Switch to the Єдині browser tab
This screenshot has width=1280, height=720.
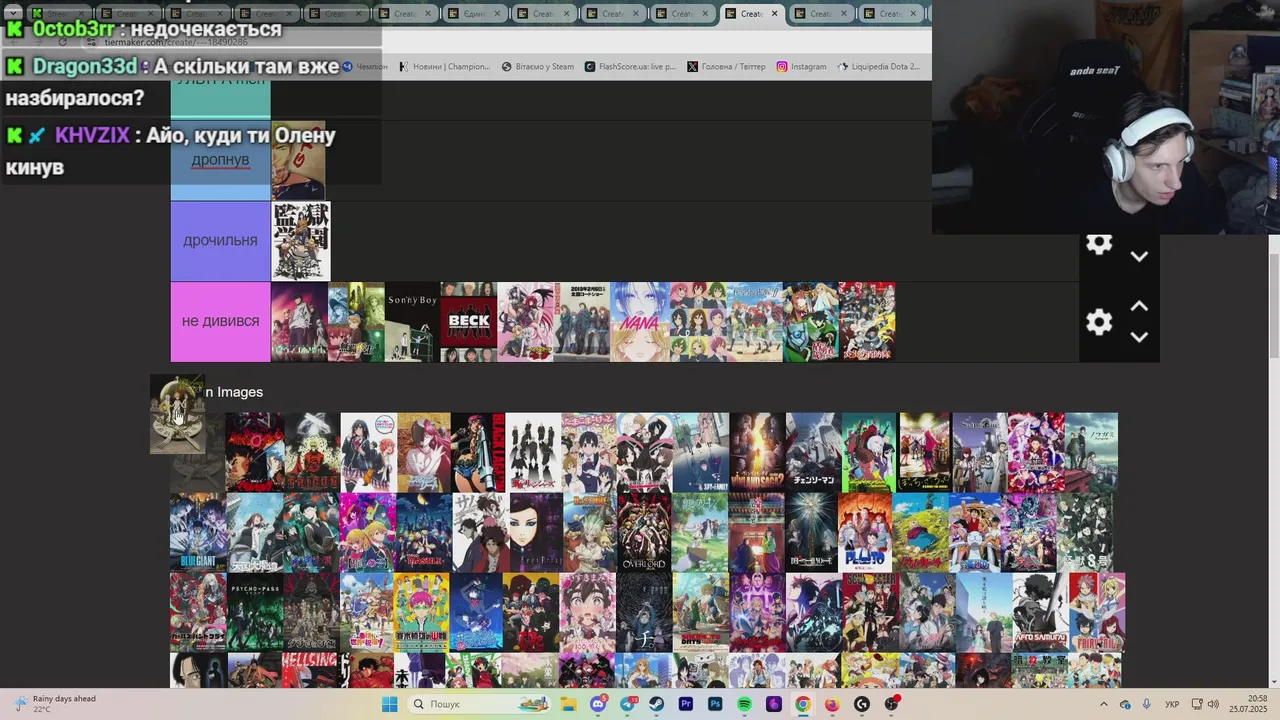click(x=473, y=13)
